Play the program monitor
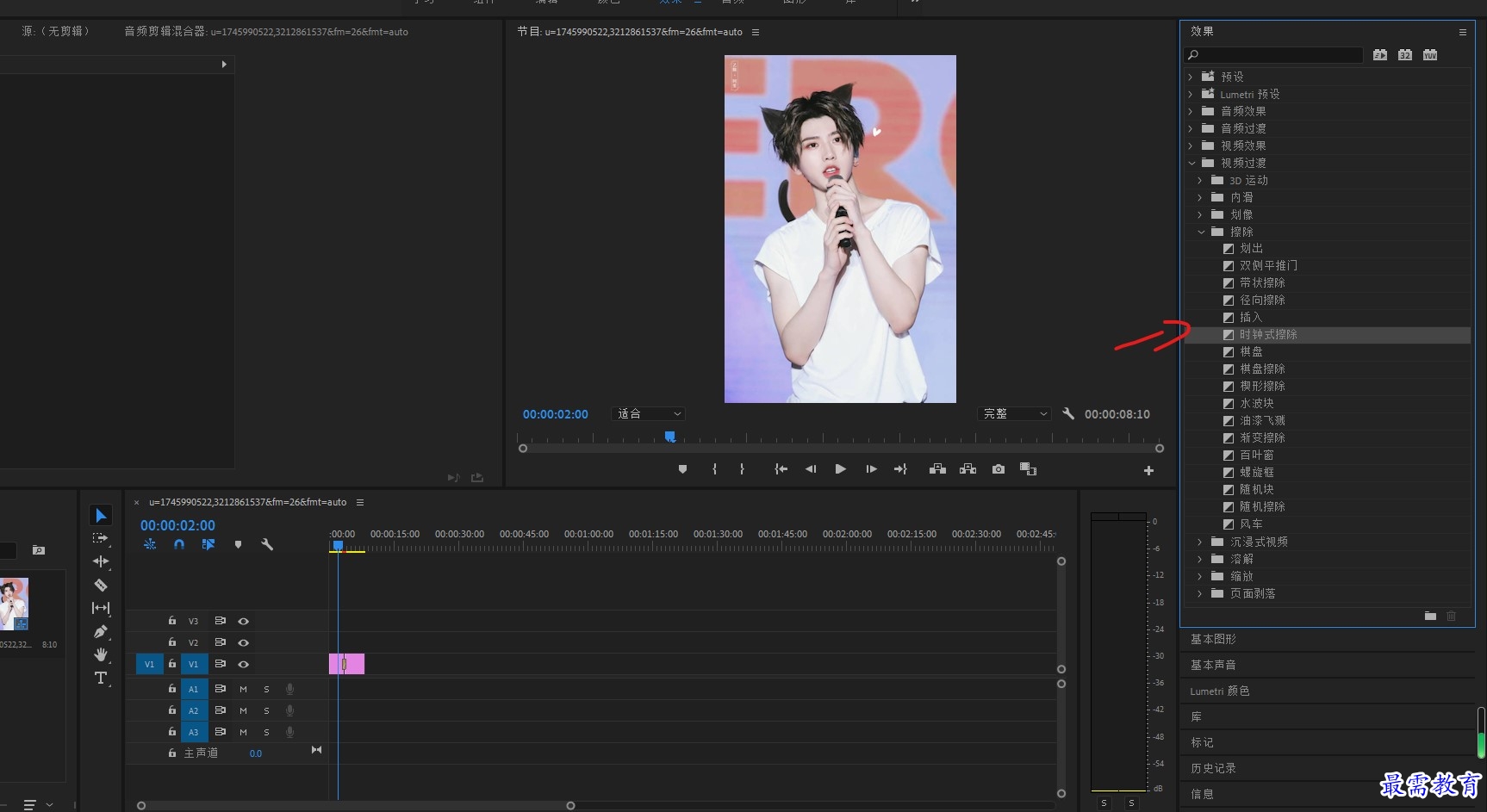The width and height of the screenshot is (1487, 812). [840, 469]
